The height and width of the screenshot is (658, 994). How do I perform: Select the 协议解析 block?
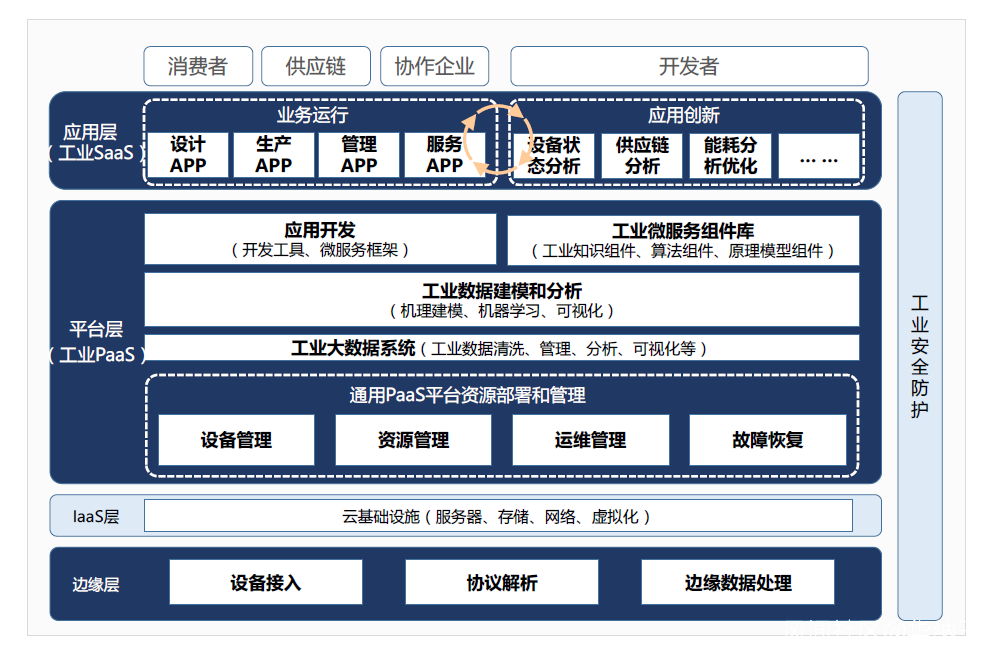pyautogui.click(x=501, y=582)
